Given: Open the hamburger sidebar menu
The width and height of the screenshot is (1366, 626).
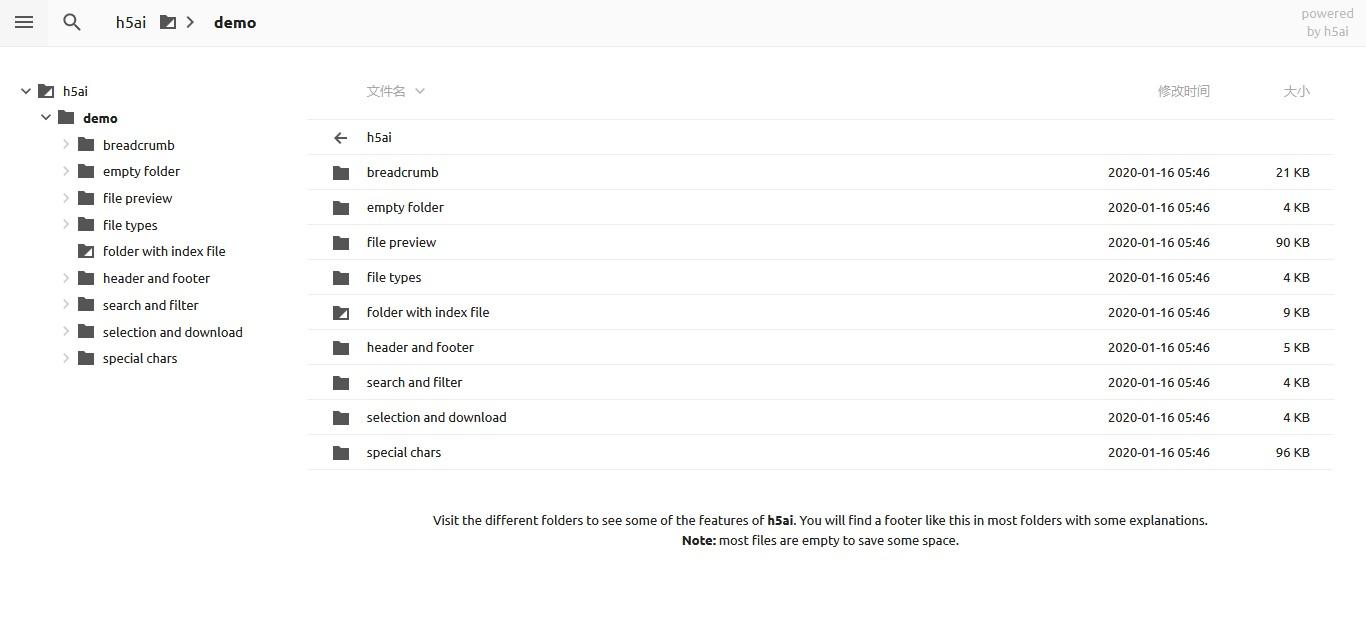Looking at the screenshot, I should click(24, 22).
